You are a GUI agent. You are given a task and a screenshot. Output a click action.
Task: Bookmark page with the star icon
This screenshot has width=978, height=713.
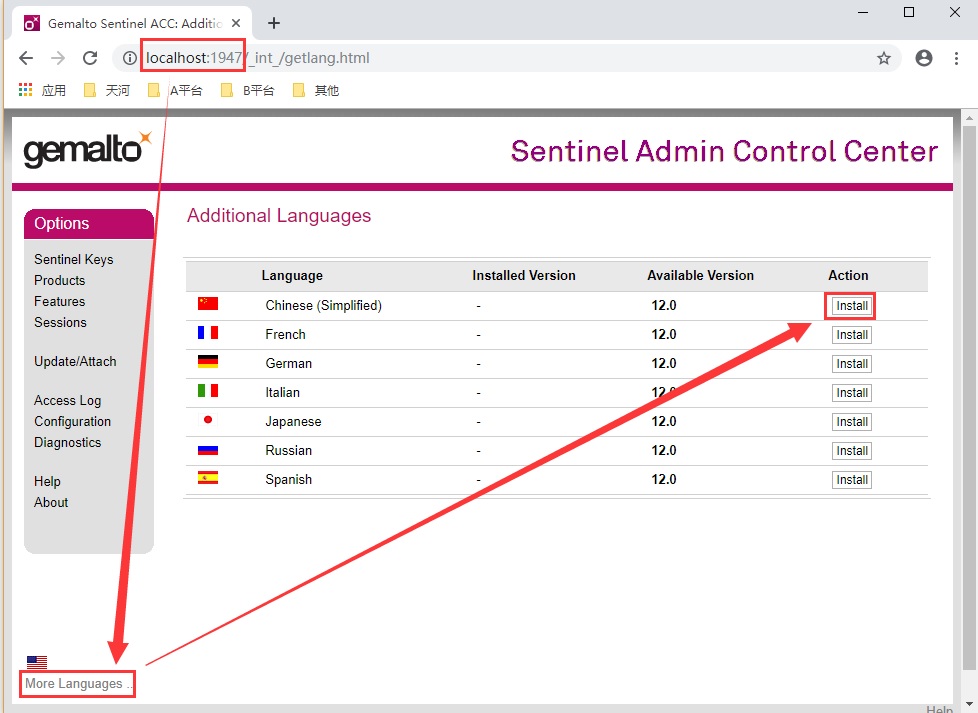[884, 58]
